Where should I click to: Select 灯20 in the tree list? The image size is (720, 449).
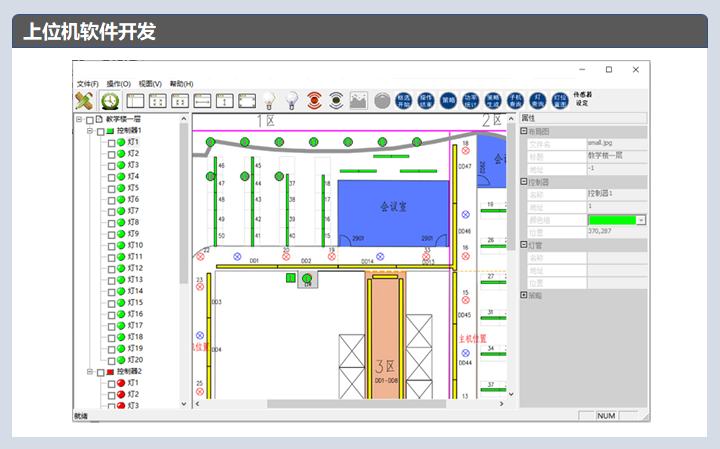135,360
